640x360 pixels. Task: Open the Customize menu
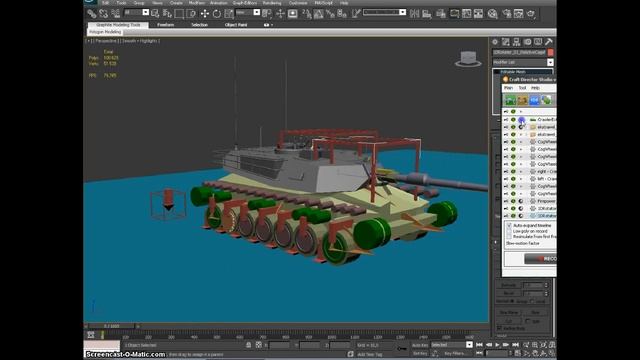pos(298,3)
